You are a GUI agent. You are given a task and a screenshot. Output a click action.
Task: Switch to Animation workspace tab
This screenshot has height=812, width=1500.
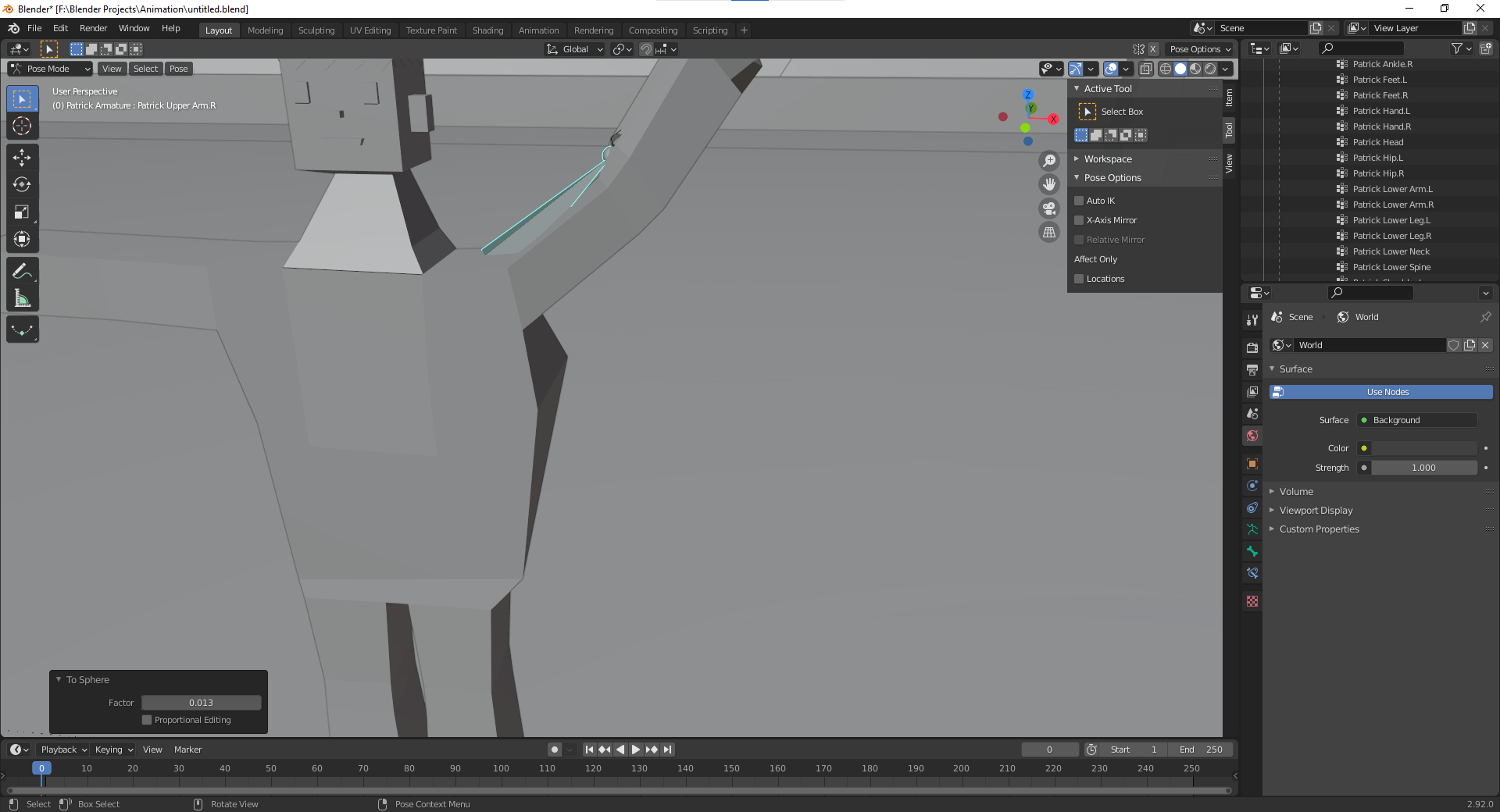click(x=538, y=30)
